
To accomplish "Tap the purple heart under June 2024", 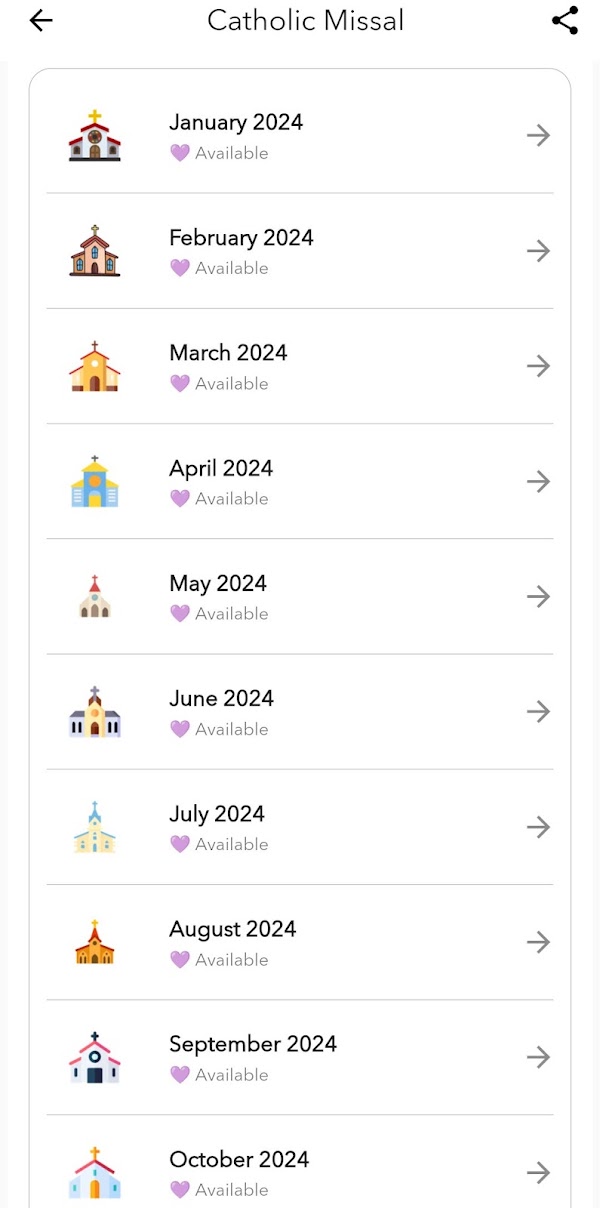I will 180,729.
